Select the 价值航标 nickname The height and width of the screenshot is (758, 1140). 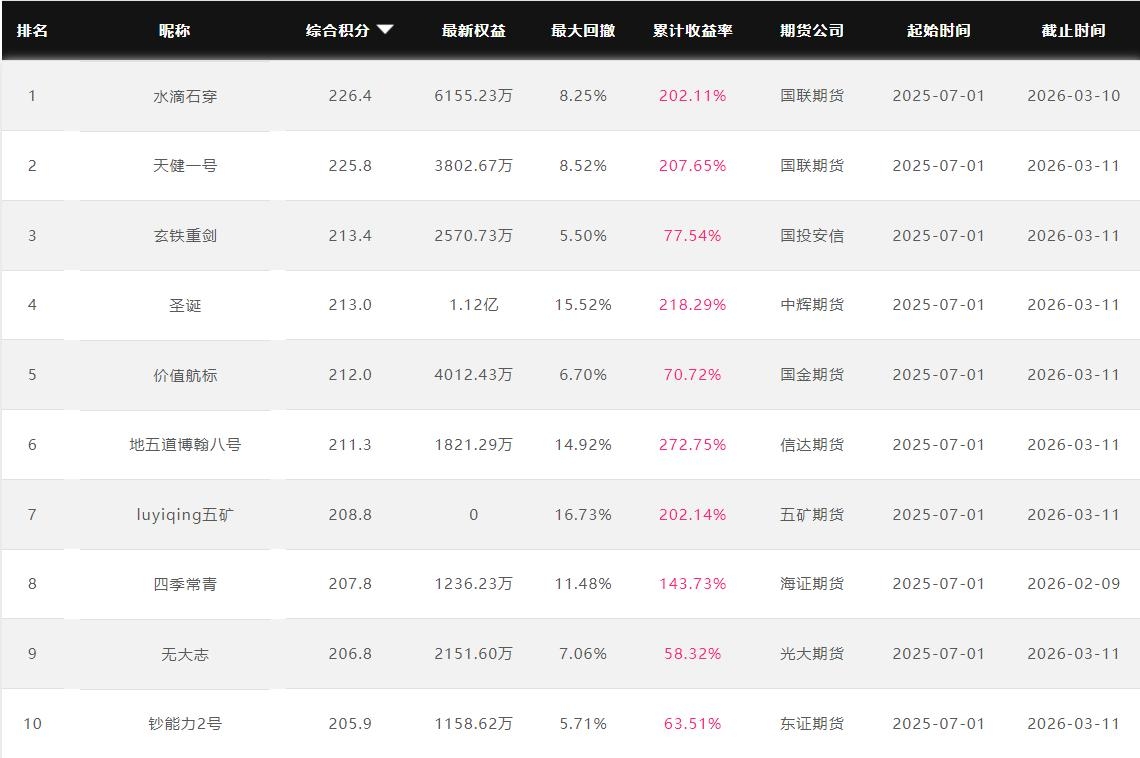[185, 375]
